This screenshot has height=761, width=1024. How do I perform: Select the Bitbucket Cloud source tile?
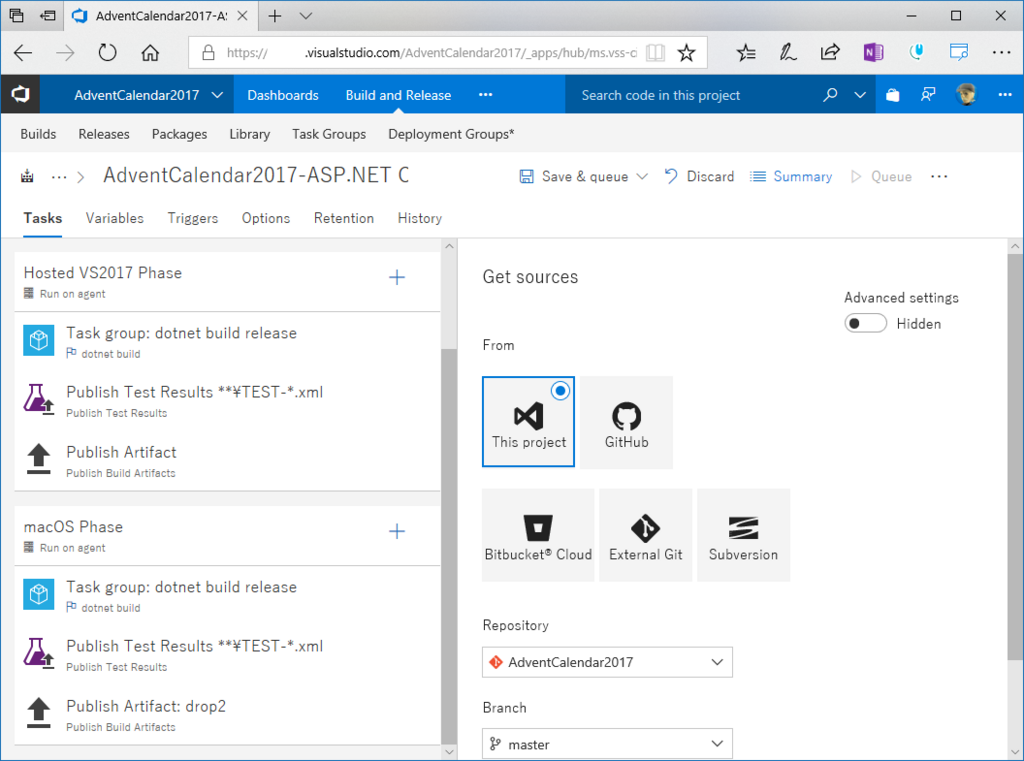coord(538,535)
